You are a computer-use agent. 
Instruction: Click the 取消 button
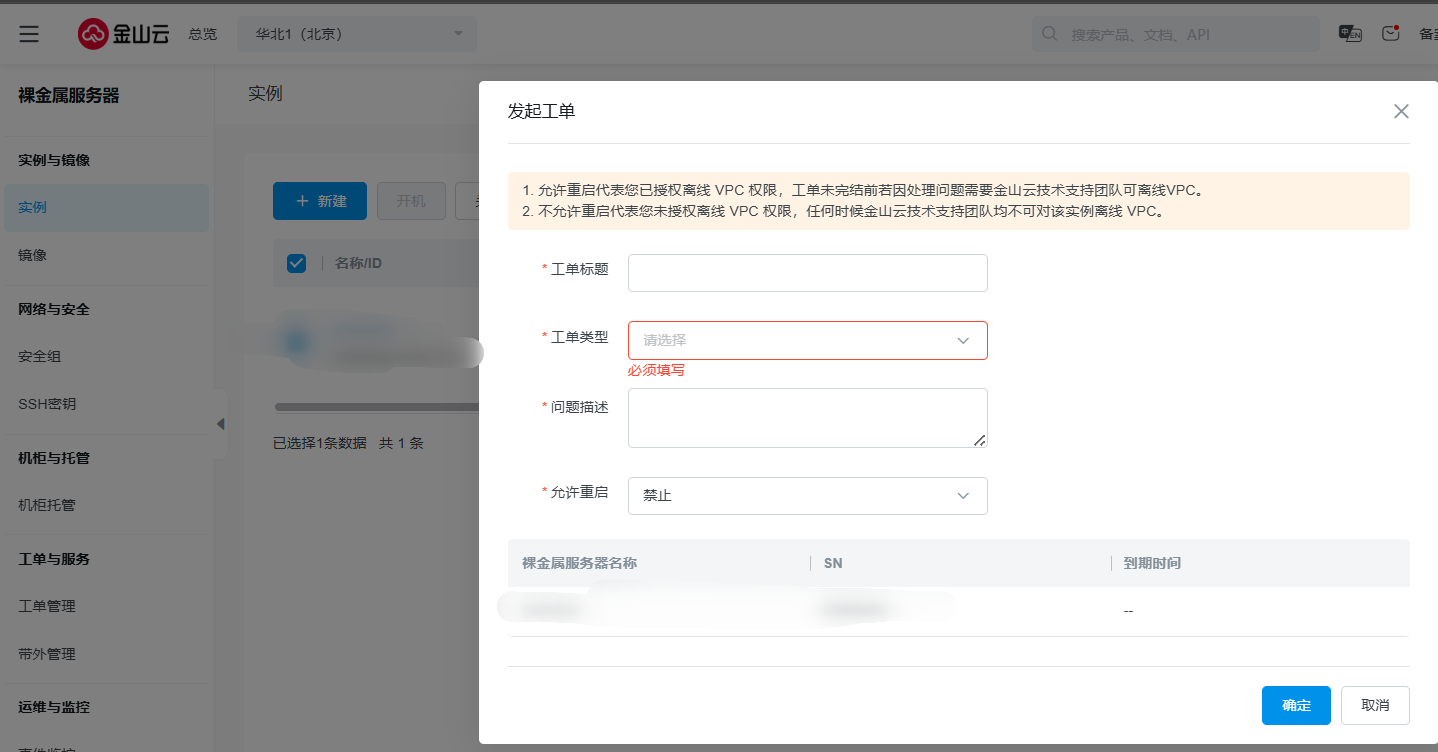(1375, 705)
